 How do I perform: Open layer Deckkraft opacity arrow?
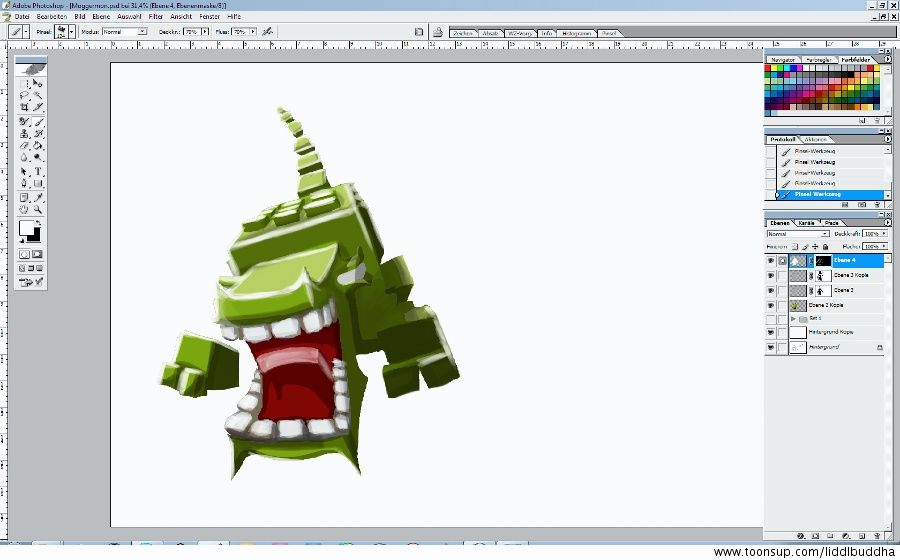click(x=884, y=234)
